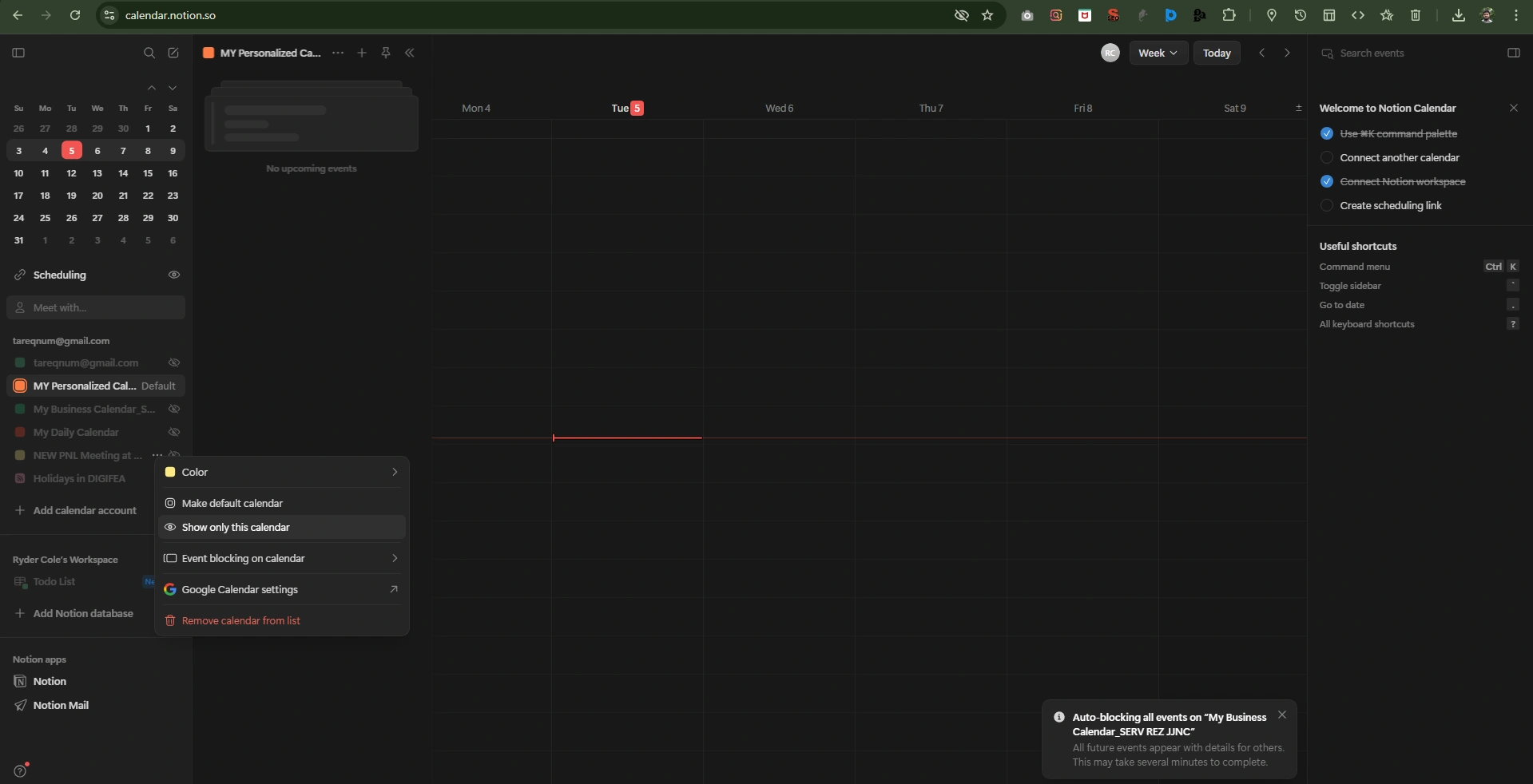Open the Todo List database
This screenshot has height=784, width=1533.
click(54, 581)
